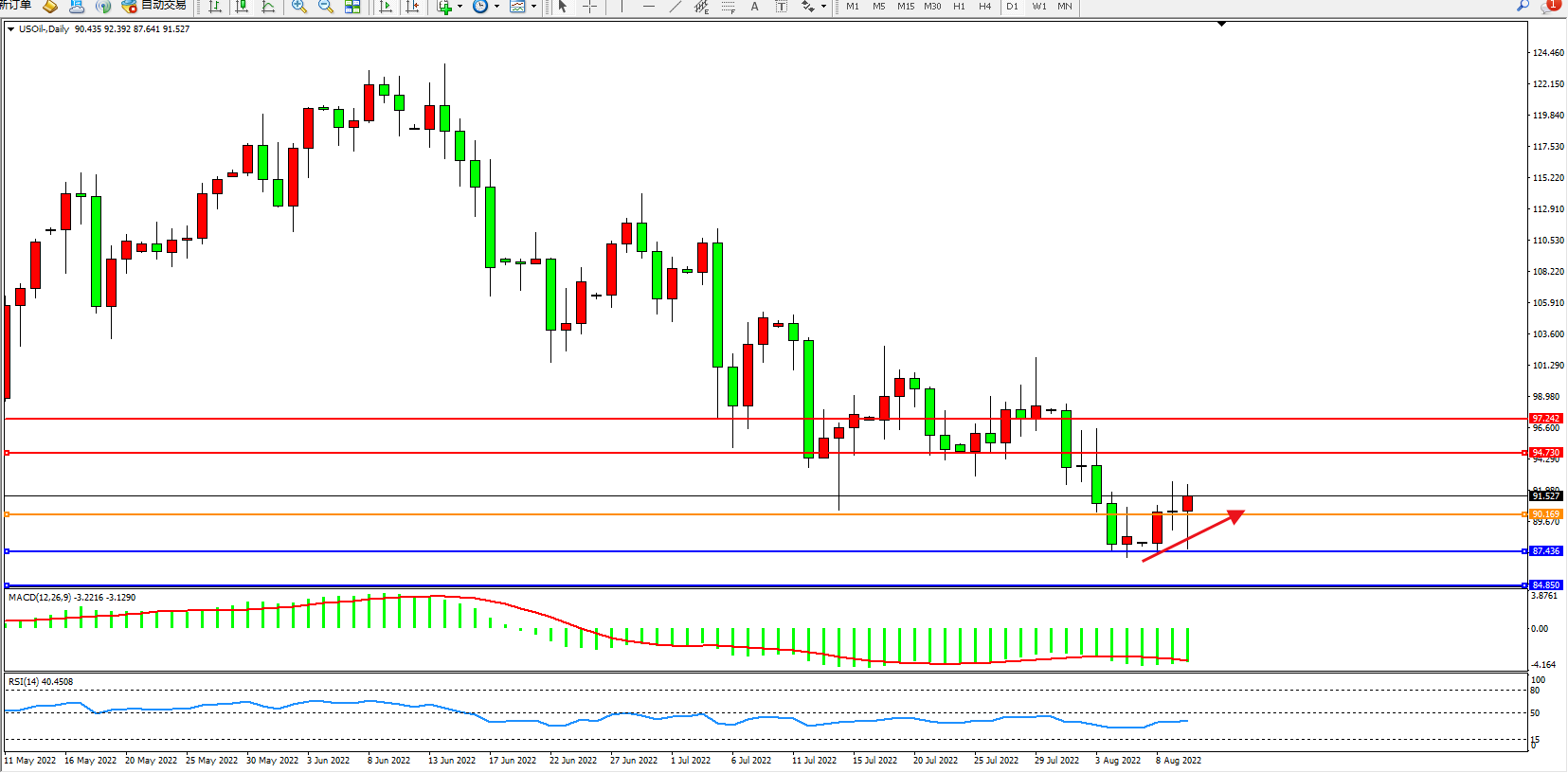Open the Indicators list dropdown arrow
1568x773 pixels.
pyautogui.click(x=460, y=7)
